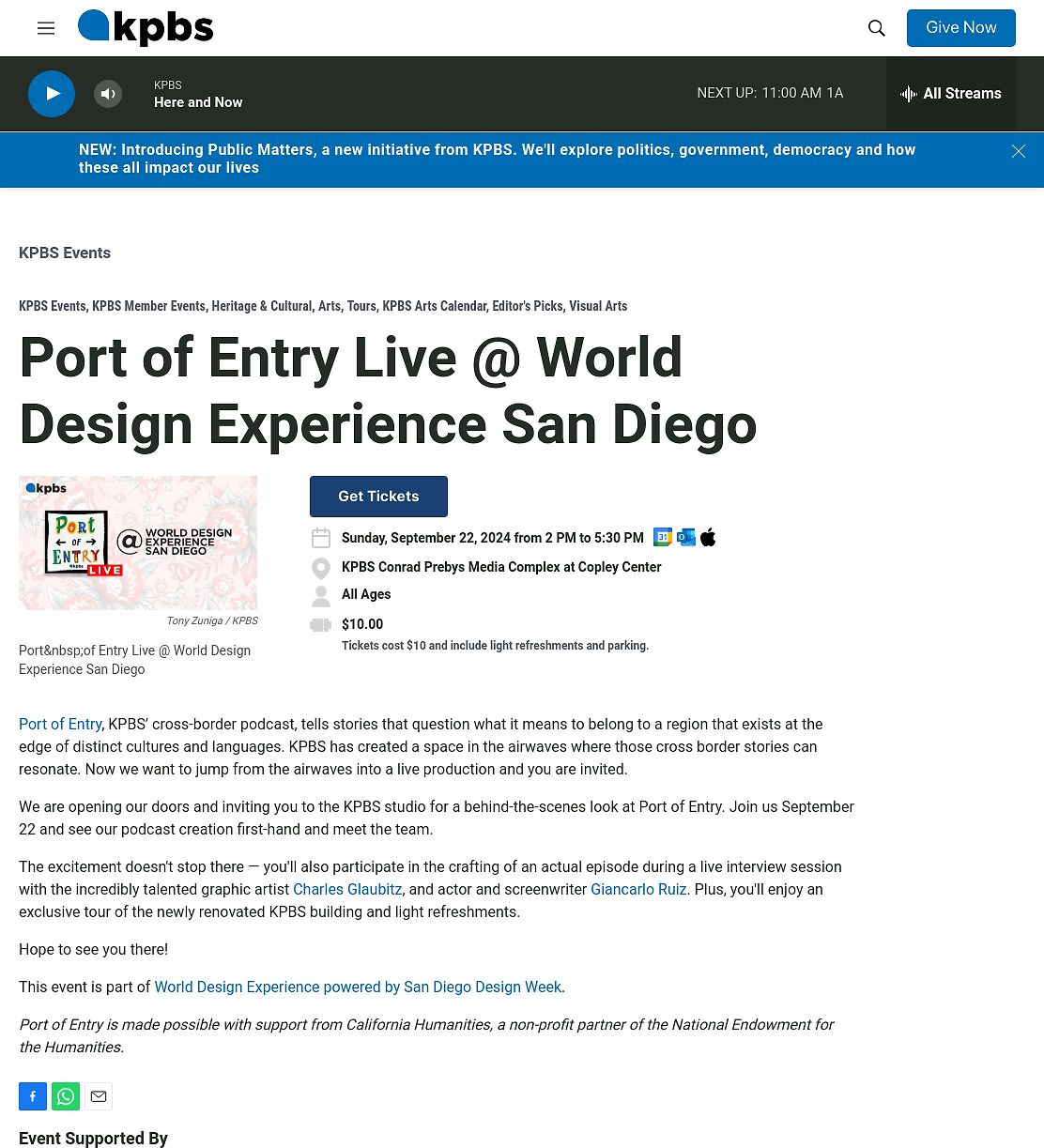The width and height of the screenshot is (1044, 1148).
Task: Open the Port of Entry Live thumbnail
Action: coord(138,543)
